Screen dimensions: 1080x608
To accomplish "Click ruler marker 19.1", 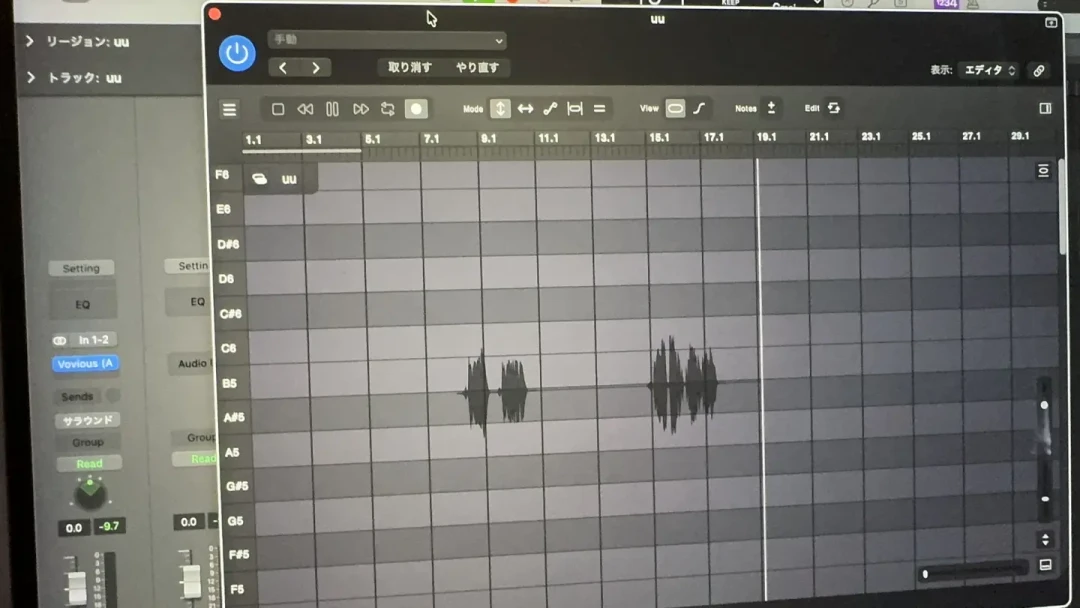I will [x=766, y=137].
